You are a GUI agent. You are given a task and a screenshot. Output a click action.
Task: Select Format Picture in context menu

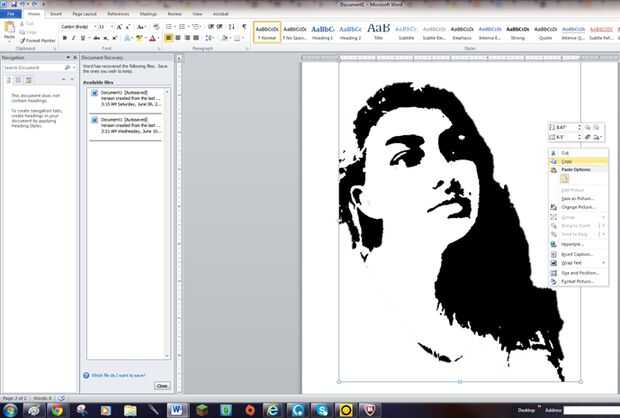point(577,282)
